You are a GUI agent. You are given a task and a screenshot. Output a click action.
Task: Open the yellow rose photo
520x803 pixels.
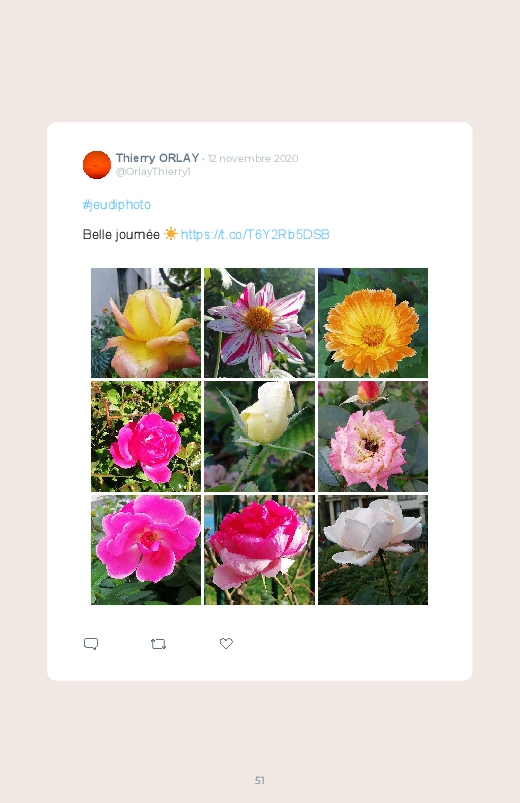pyautogui.click(x=146, y=323)
